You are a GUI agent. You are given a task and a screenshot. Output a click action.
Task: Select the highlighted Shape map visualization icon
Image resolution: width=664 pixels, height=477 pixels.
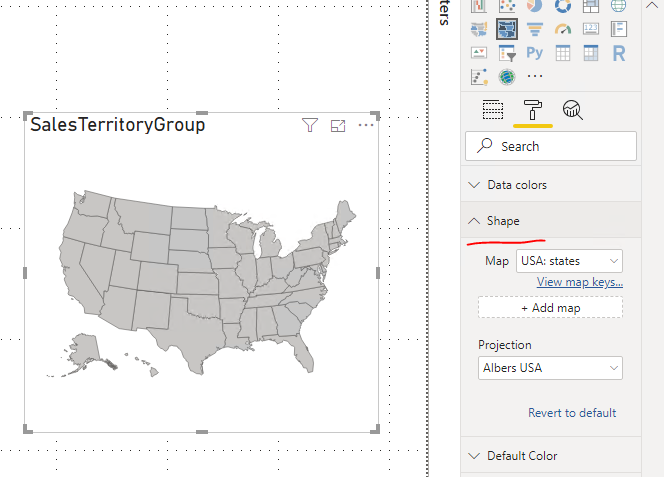(x=507, y=29)
